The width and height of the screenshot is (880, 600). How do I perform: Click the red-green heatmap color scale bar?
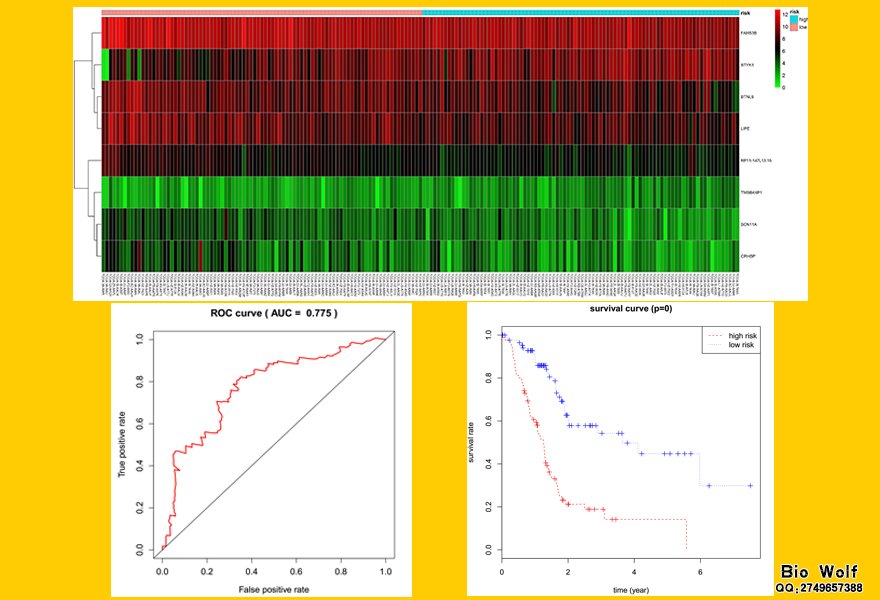point(777,49)
